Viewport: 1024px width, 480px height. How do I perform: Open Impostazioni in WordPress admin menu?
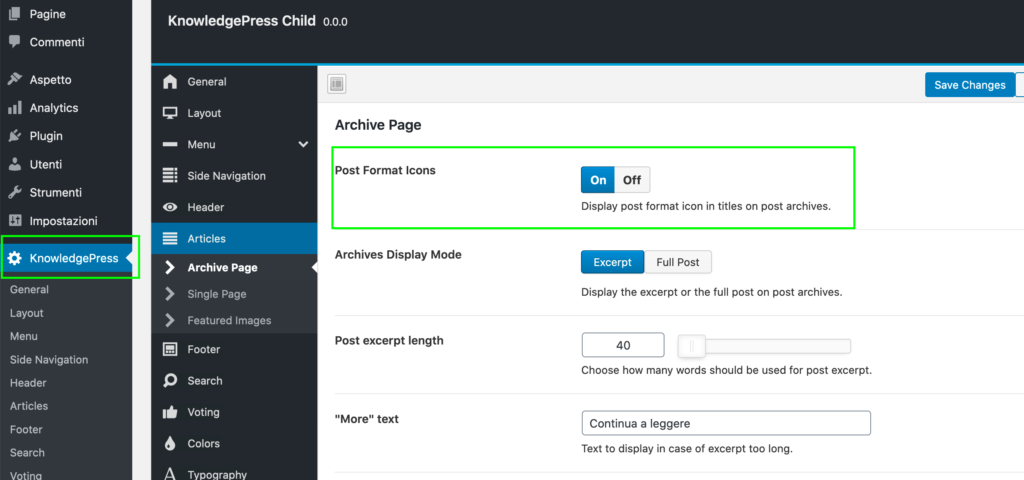click(63, 221)
